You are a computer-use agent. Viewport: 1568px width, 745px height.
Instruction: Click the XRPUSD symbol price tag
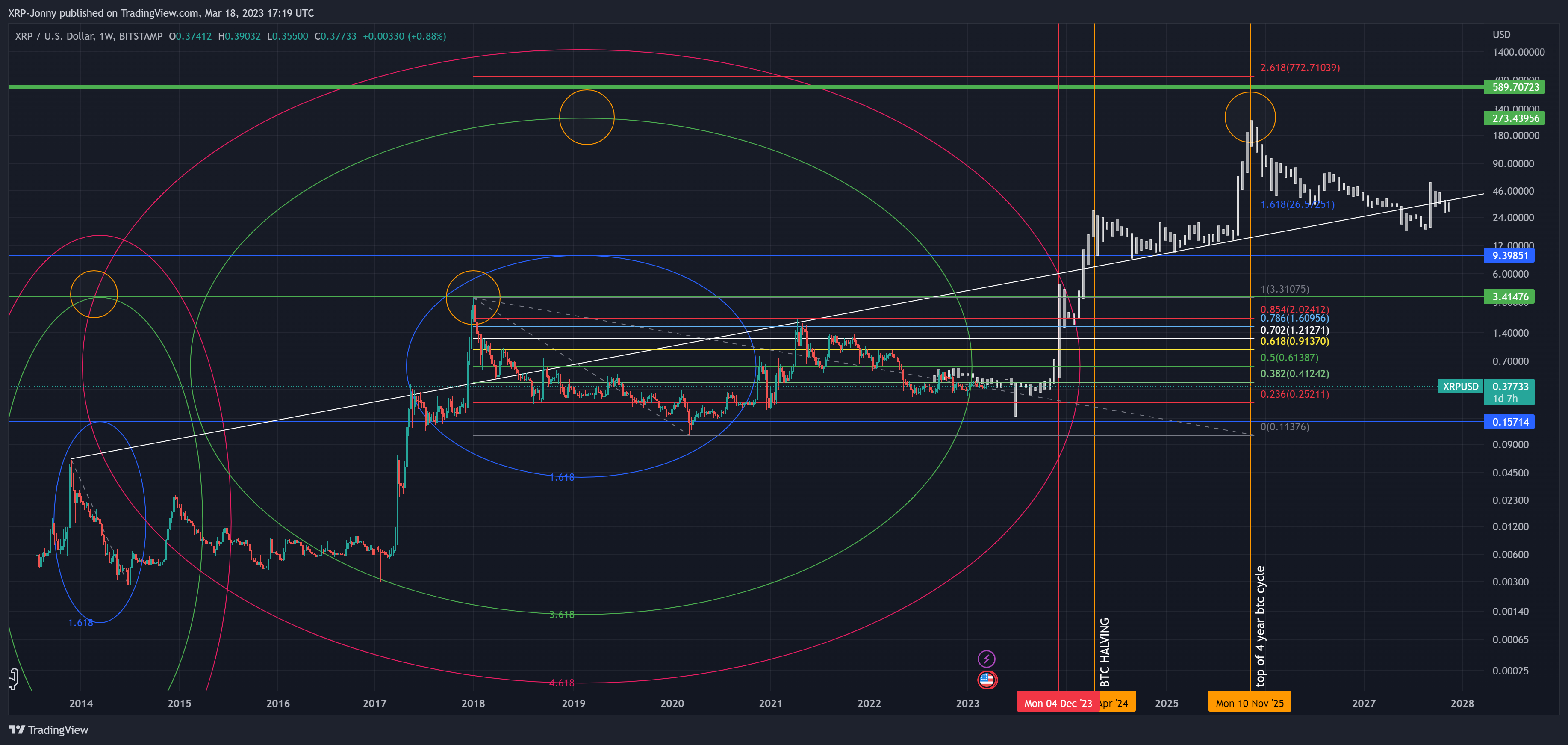pyautogui.click(x=1460, y=386)
